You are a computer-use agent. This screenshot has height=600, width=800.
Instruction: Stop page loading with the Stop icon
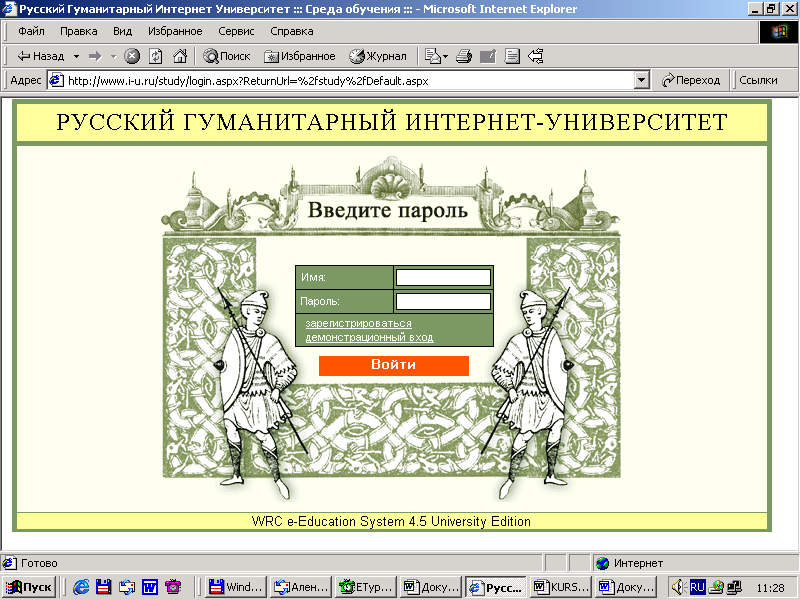tap(132, 56)
